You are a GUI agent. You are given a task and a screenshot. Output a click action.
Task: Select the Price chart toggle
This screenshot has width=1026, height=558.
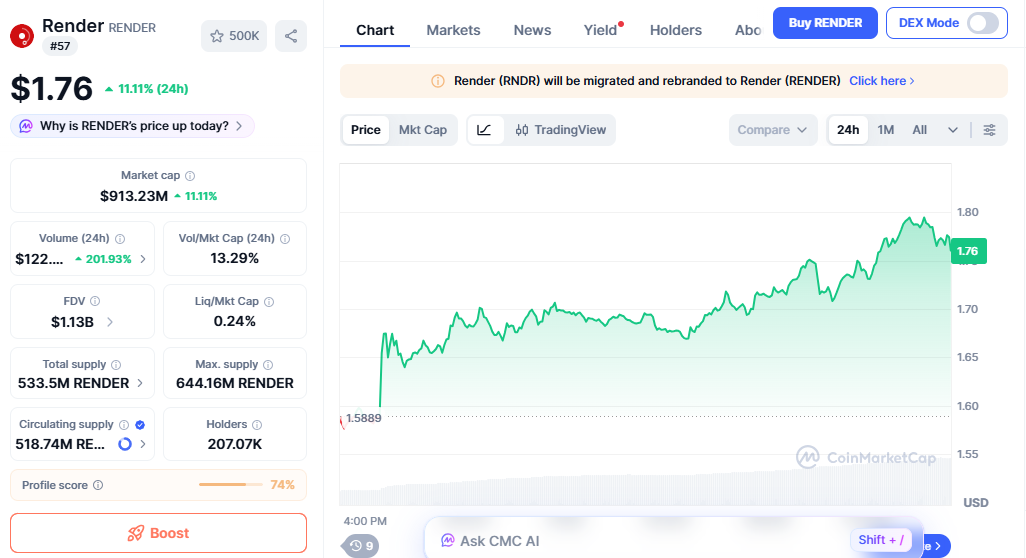pyautogui.click(x=365, y=130)
